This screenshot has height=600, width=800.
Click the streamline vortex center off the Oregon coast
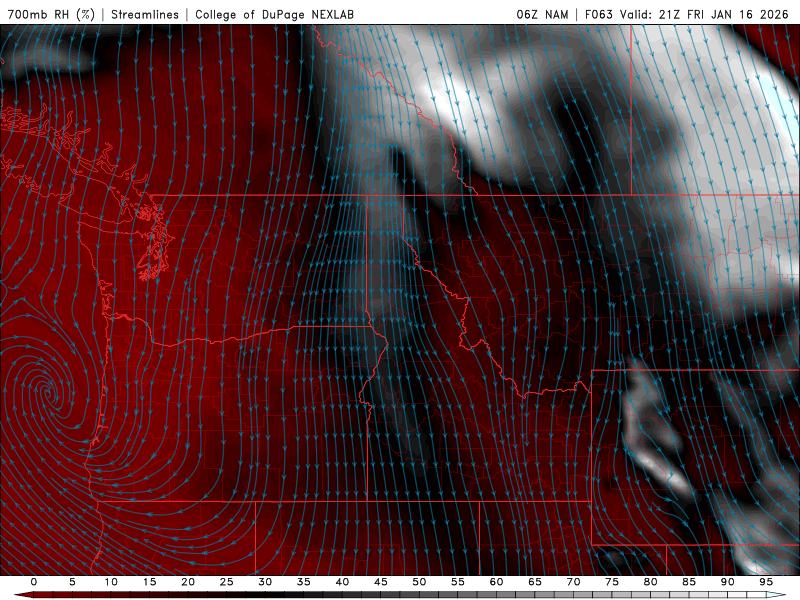47,392
